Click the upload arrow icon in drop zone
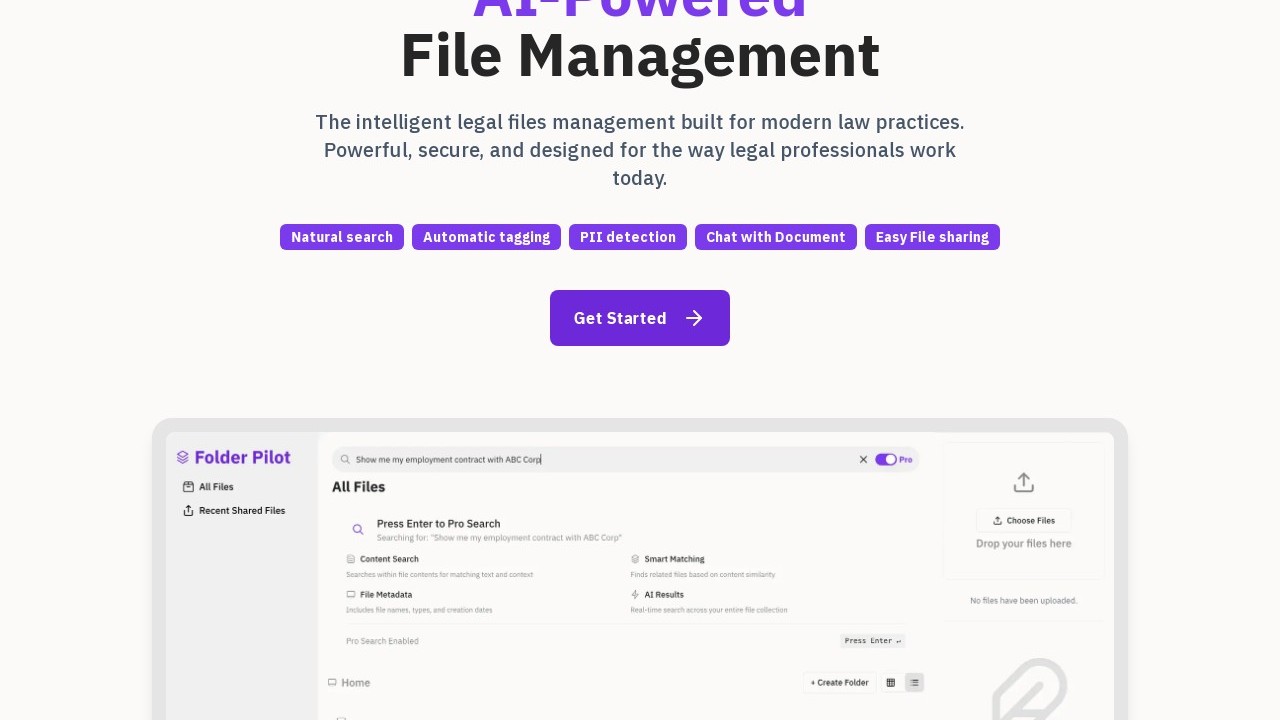Image resolution: width=1280 pixels, height=720 pixels. (1023, 483)
